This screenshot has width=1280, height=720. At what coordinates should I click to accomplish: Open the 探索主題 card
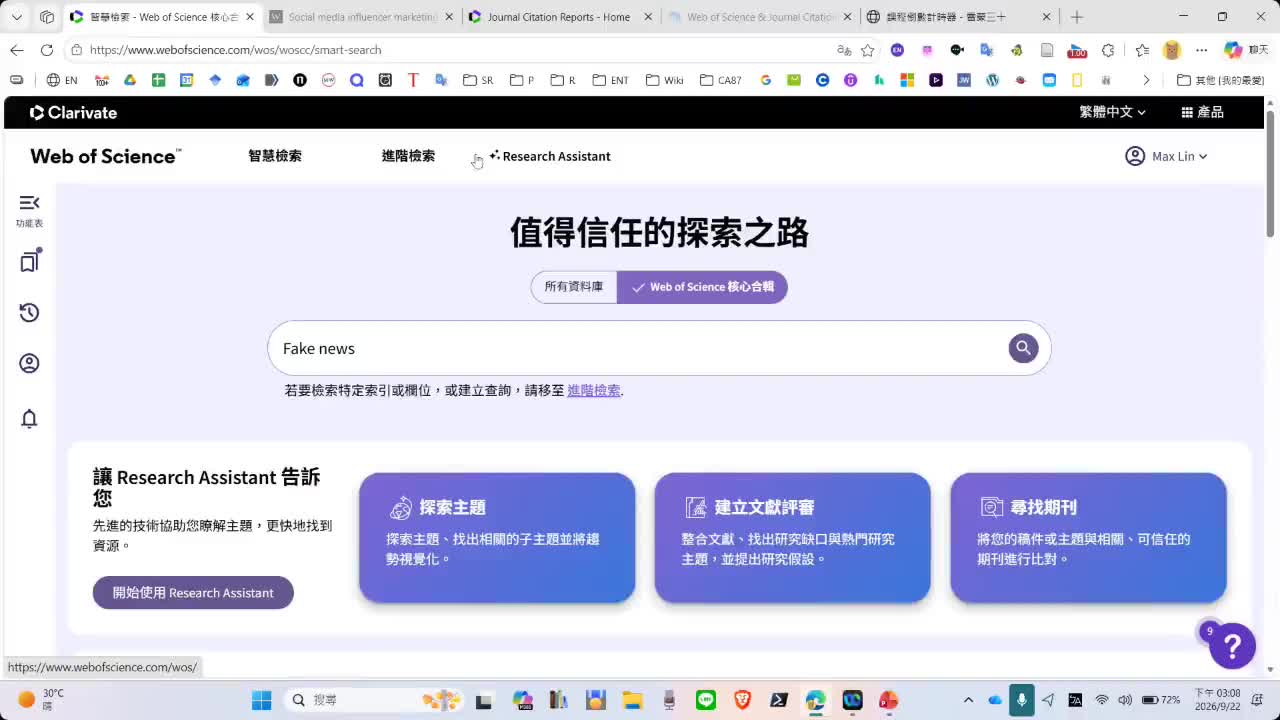pos(497,538)
